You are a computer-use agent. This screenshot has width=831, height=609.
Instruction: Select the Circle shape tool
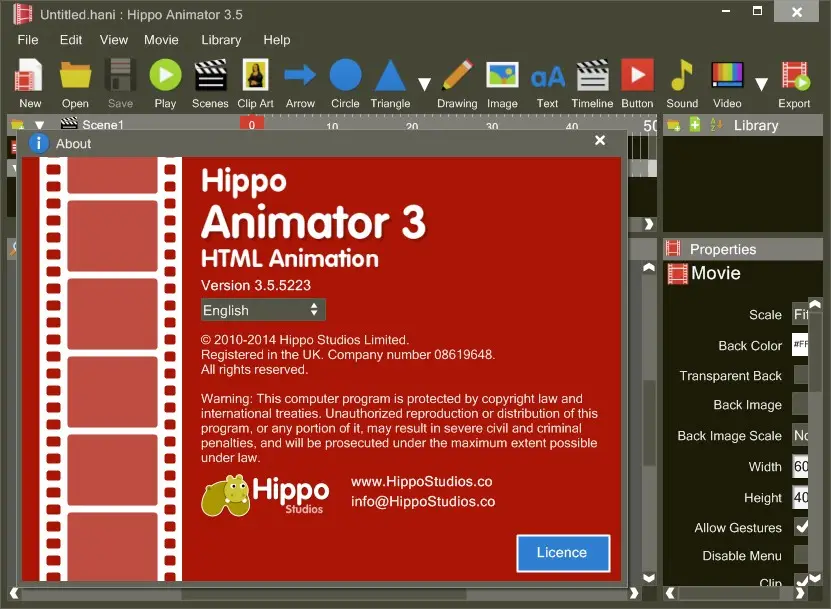click(346, 83)
